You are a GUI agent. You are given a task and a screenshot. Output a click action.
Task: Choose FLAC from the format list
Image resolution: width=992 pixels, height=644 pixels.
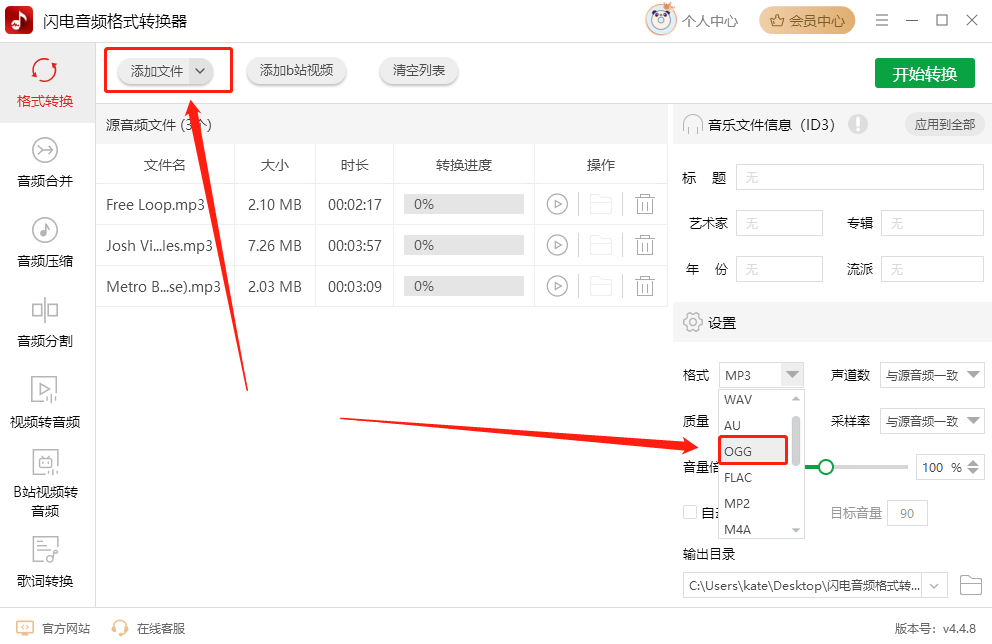click(755, 478)
